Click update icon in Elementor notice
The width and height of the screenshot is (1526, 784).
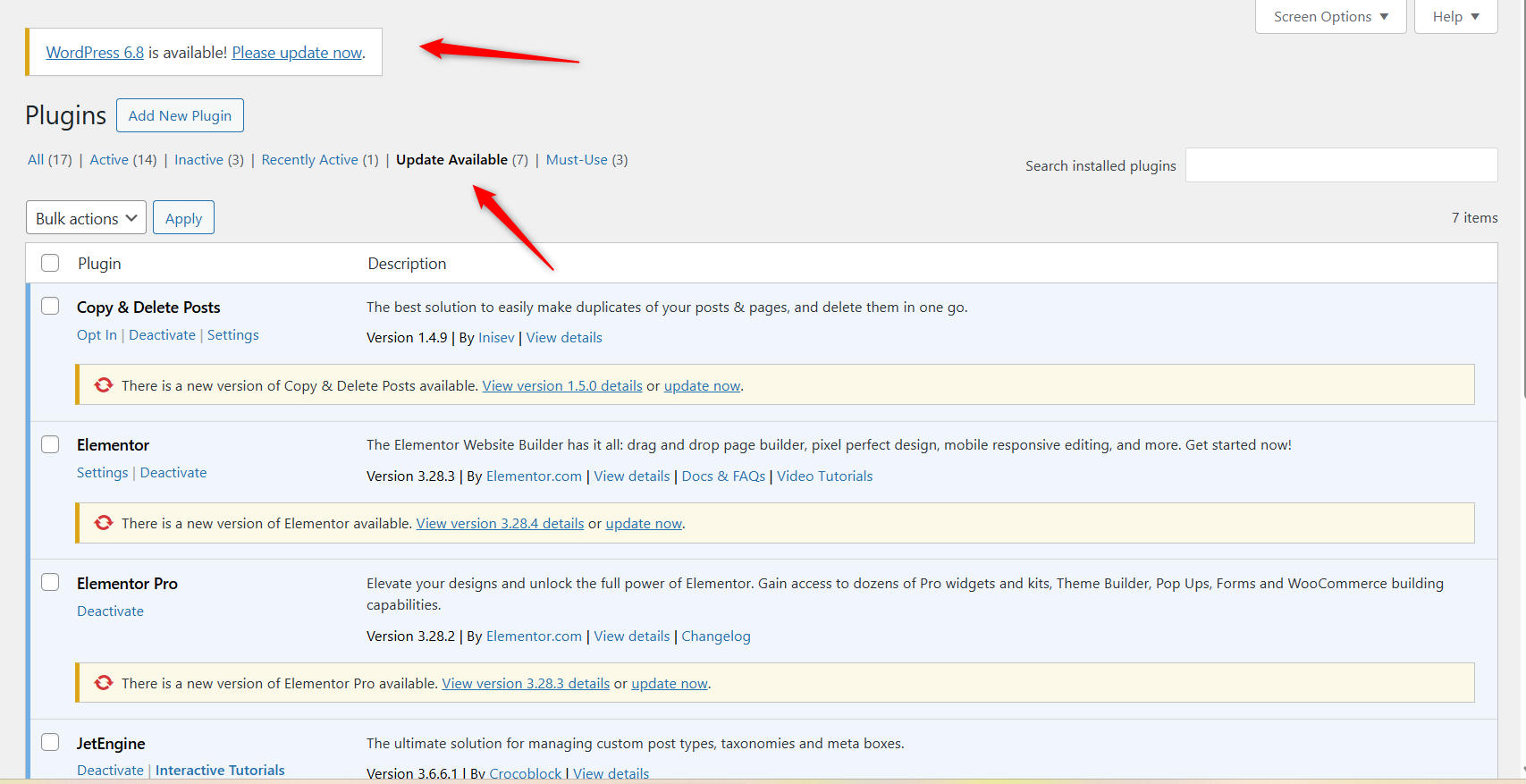(104, 523)
